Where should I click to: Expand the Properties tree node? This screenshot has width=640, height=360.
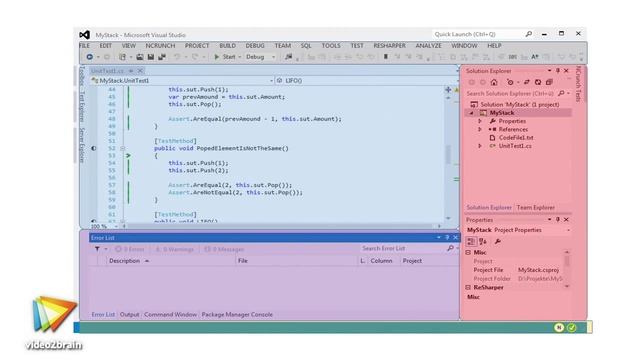[x=480, y=121]
